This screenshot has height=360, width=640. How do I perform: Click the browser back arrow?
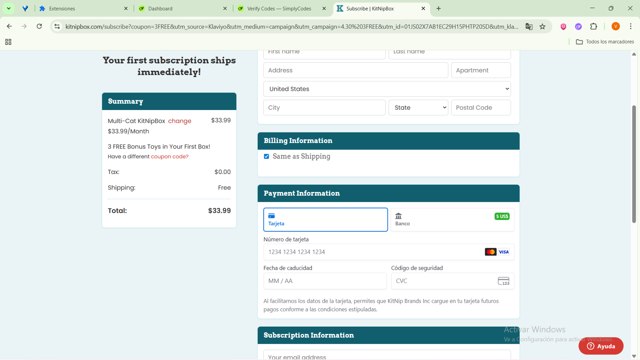tap(9, 26)
